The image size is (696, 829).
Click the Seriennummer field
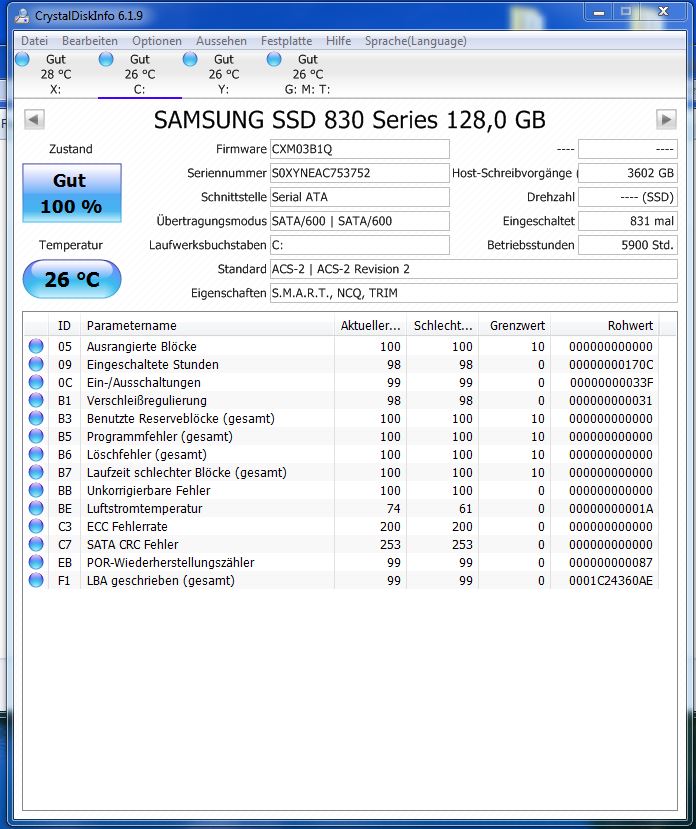[360, 173]
